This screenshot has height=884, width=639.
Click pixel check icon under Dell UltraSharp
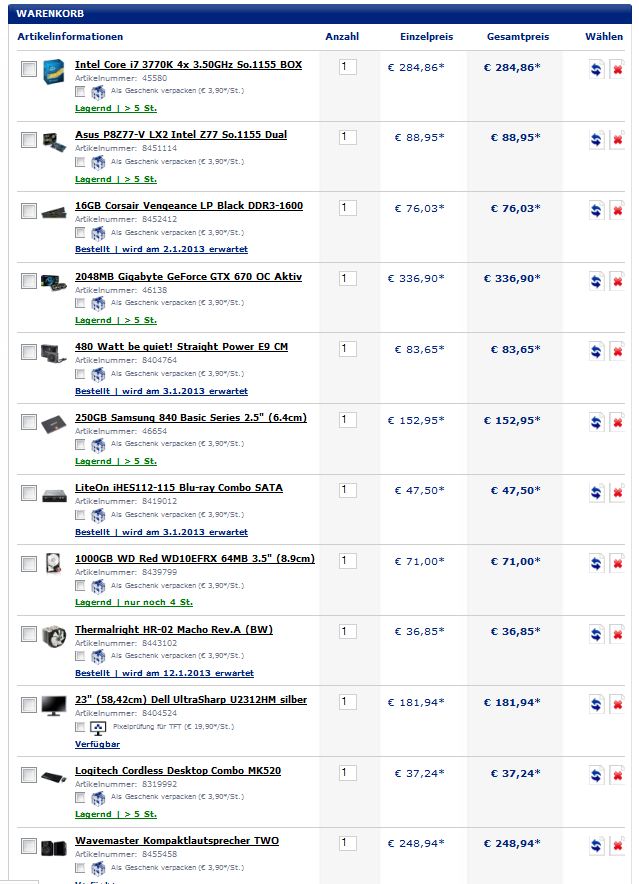click(x=98, y=728)
